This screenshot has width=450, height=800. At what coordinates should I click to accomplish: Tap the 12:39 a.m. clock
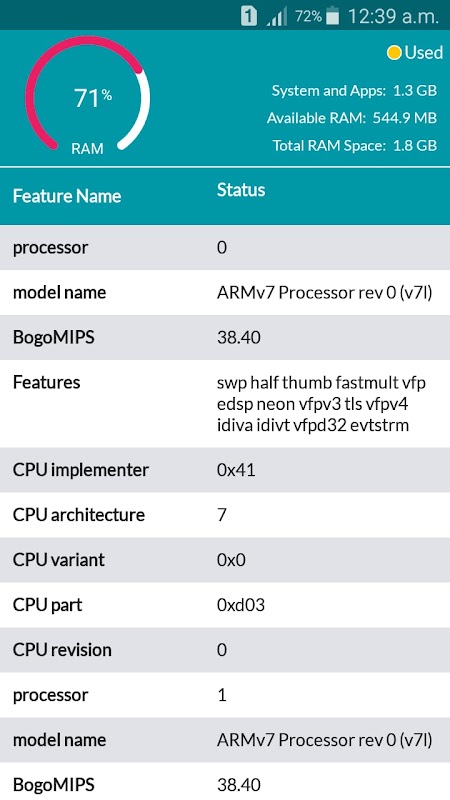tap(393, 16)
